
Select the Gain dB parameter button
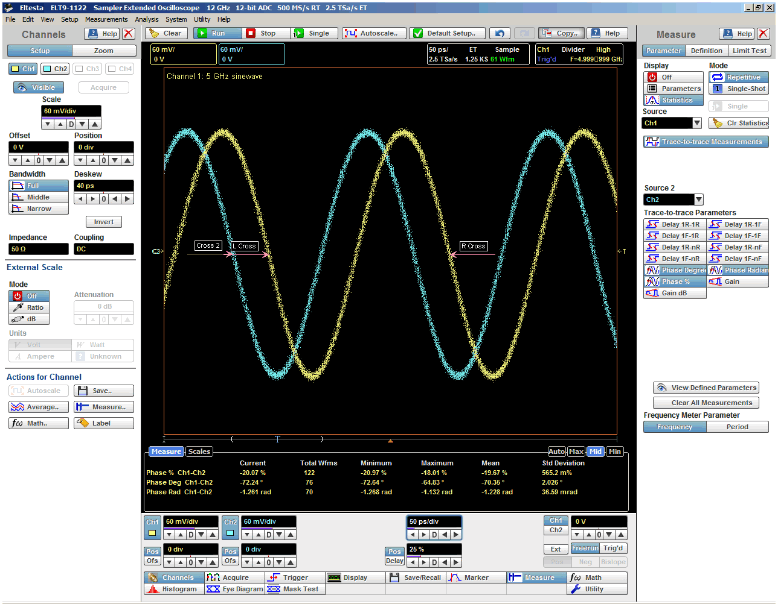674,292
